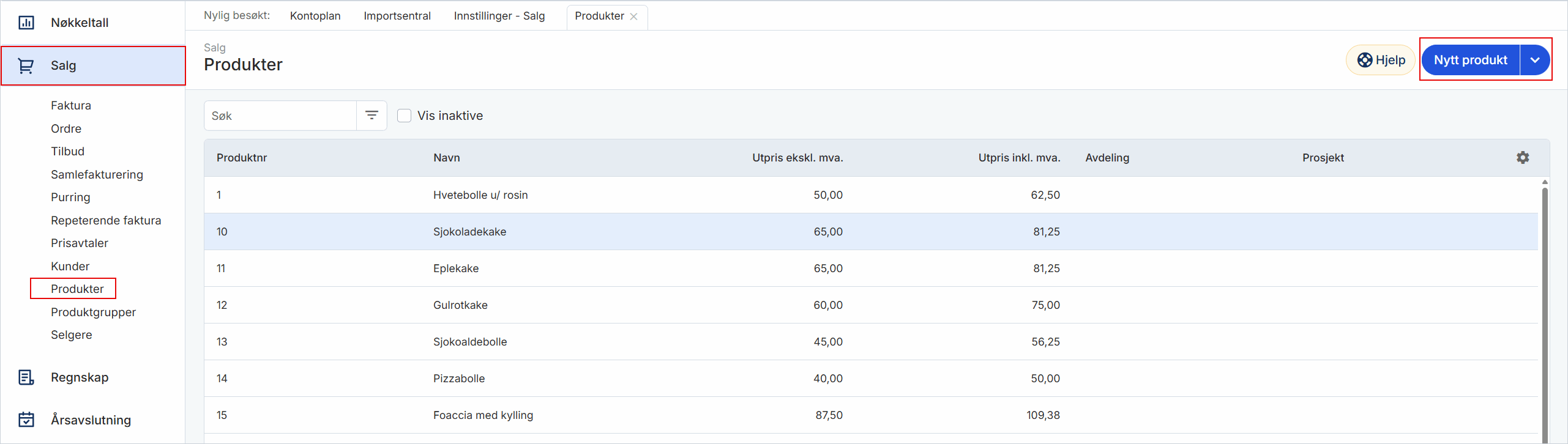Select Produktgrupper in the sidebar
Image resolution: width=1568 pixels, height=444 pixels.
93,312
